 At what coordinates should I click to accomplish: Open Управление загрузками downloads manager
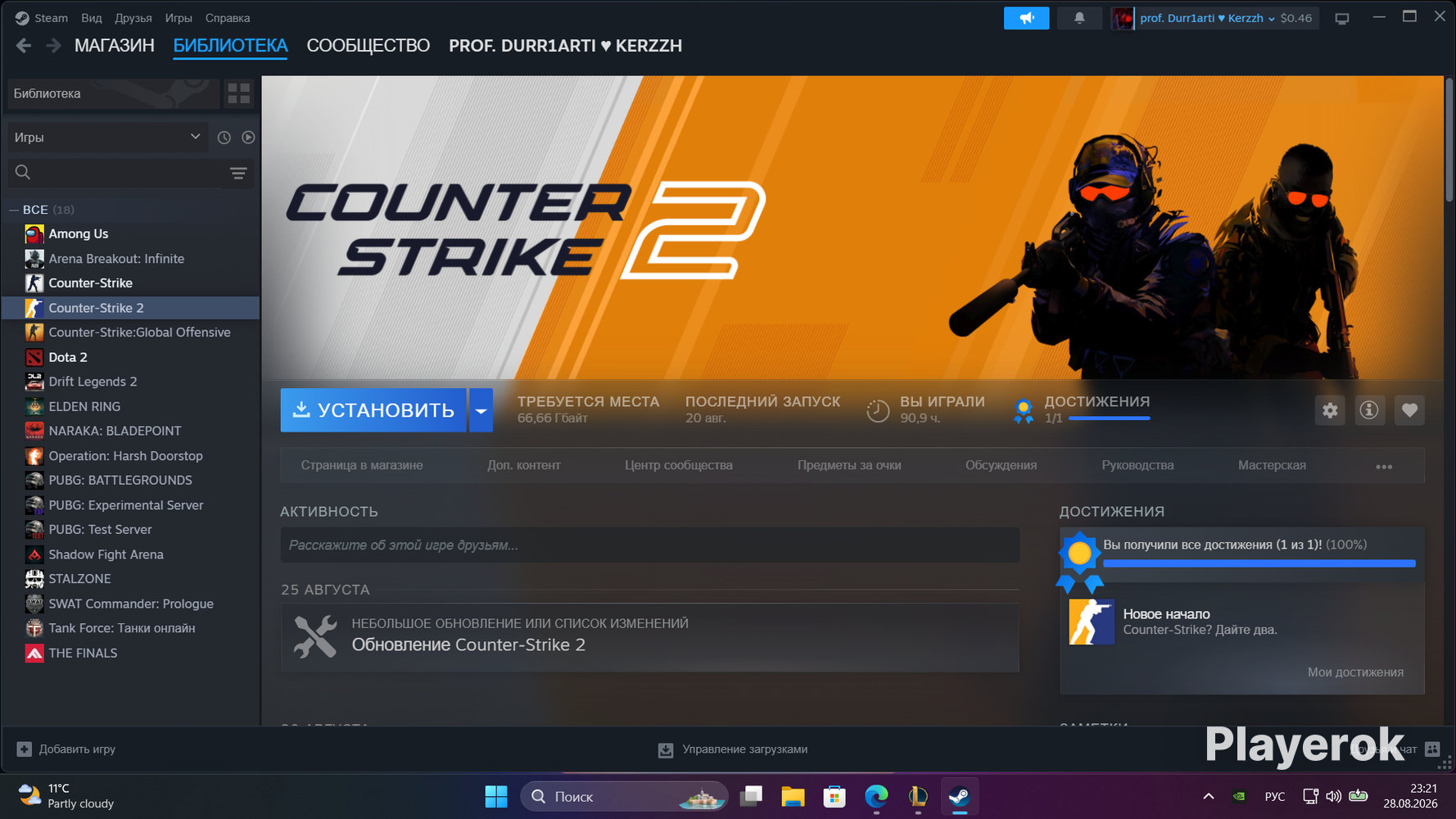tap(733, 749)
